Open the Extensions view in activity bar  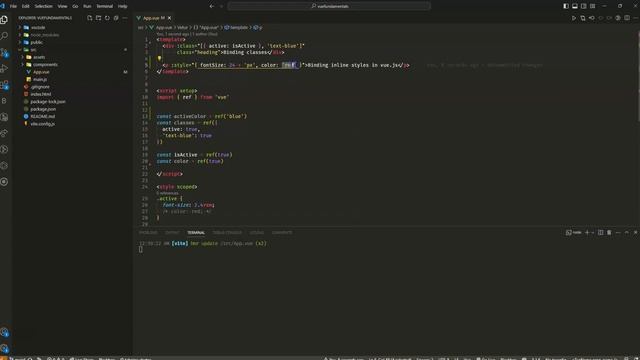[x=4, y=85]
